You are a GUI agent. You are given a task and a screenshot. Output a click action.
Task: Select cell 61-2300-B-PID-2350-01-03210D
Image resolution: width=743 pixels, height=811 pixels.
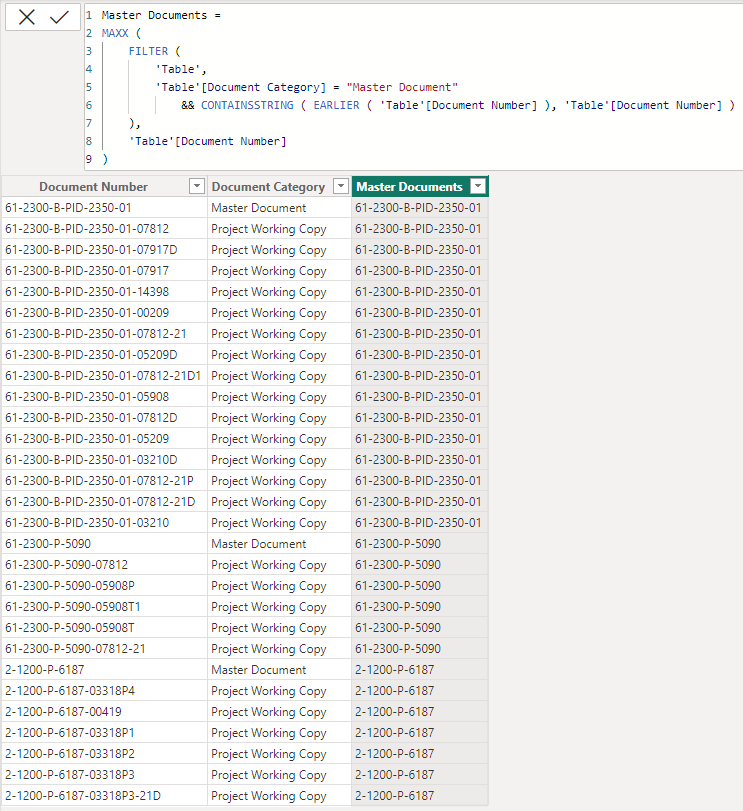tap(104, 460)
